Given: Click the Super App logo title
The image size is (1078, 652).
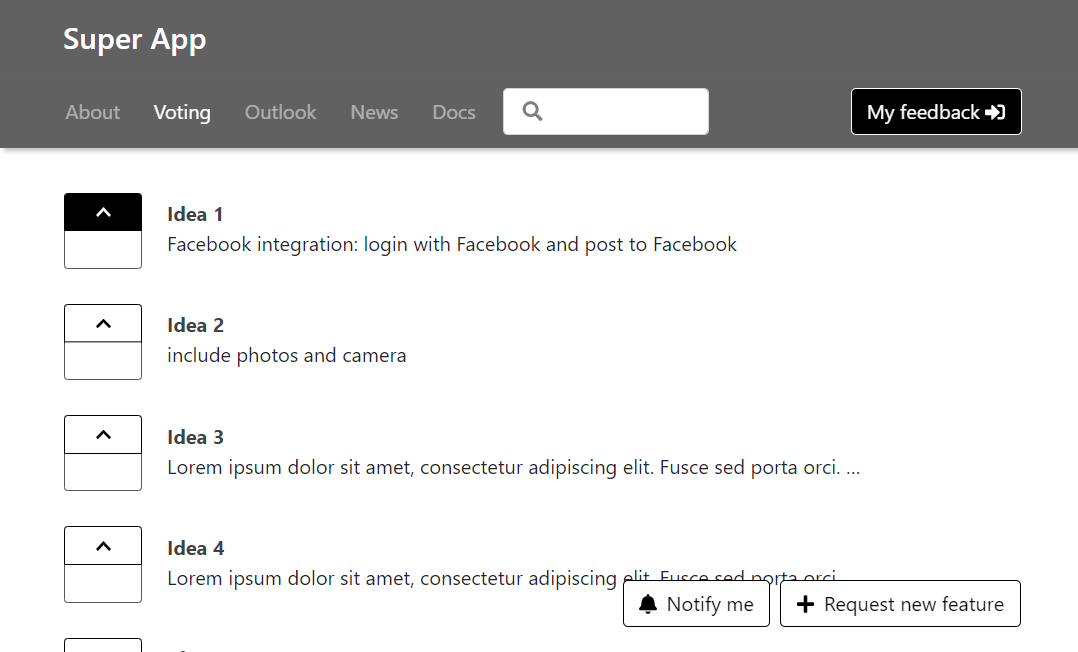Looking at the screenshot, I should click(x=135, y=39).
